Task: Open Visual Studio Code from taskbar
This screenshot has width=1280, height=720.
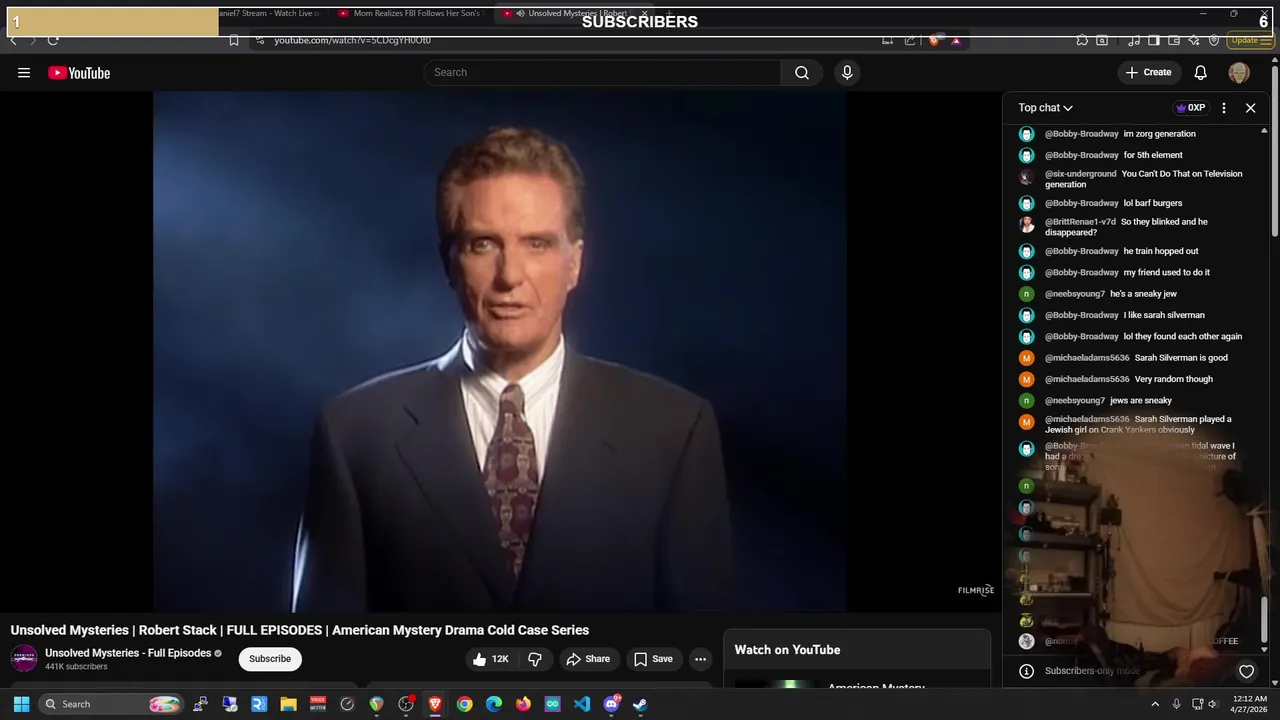Action: point(582,704)
